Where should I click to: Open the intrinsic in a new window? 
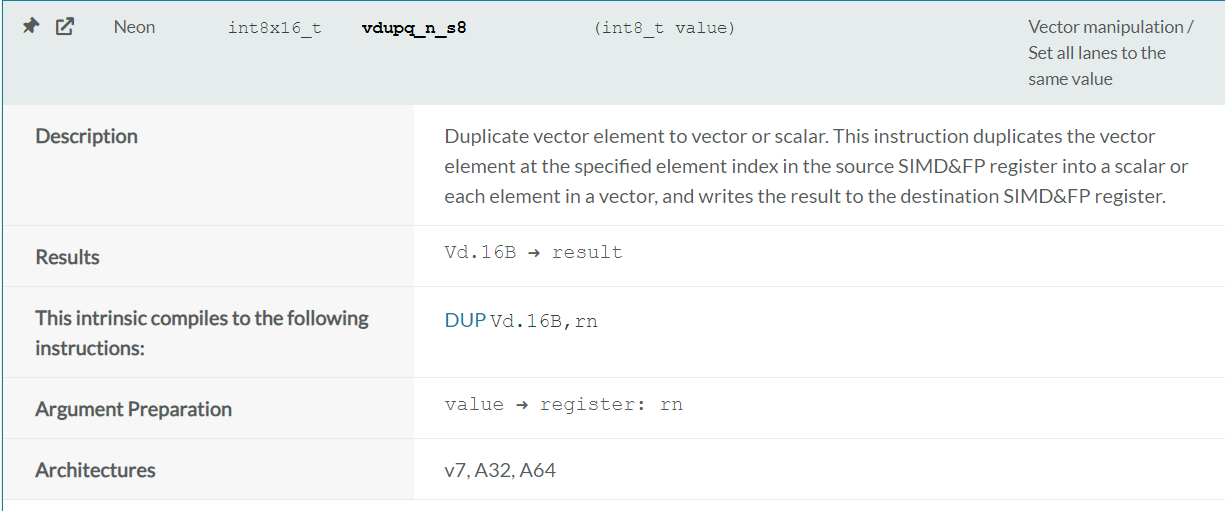65,27
